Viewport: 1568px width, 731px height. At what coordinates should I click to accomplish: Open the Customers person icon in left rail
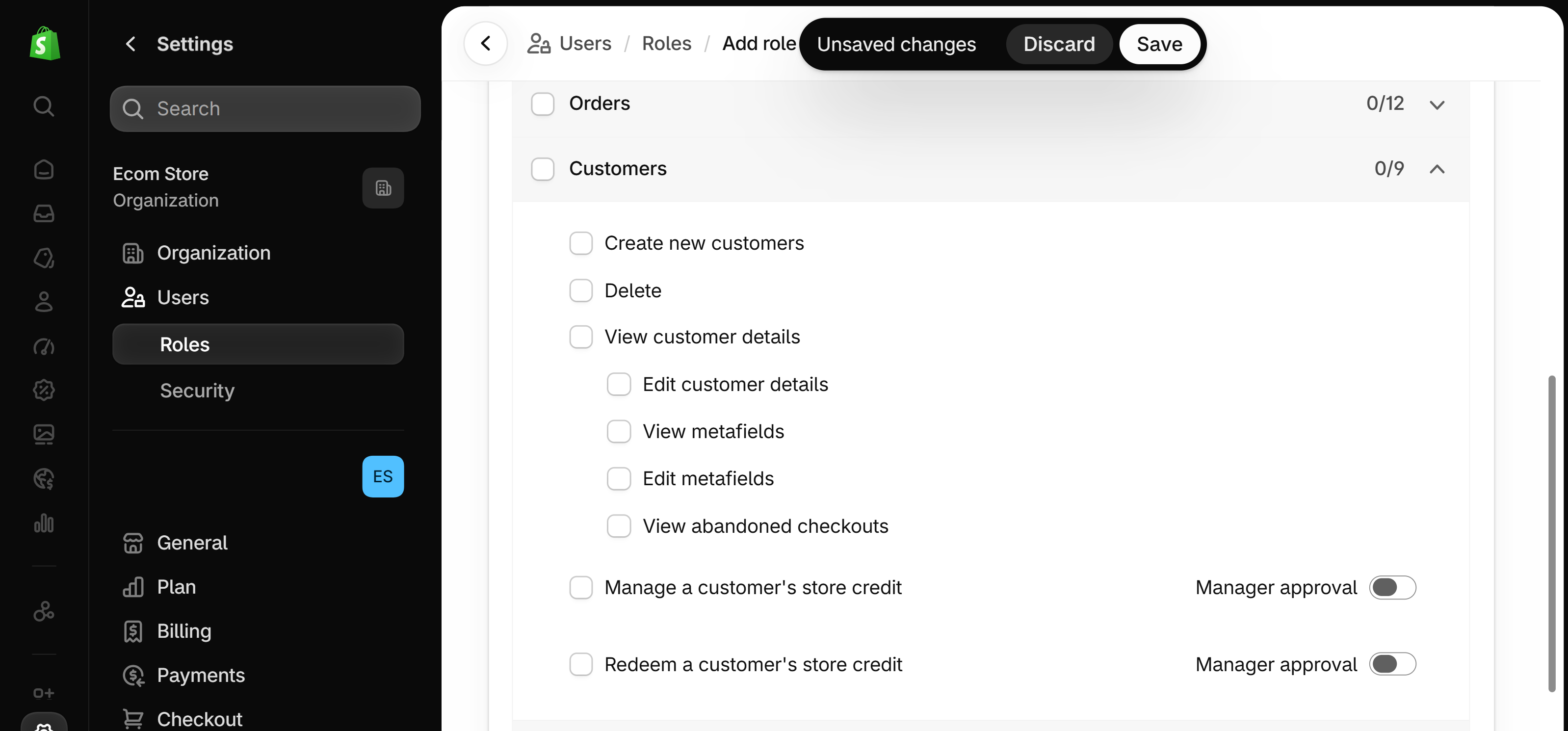tap(44, 302)
